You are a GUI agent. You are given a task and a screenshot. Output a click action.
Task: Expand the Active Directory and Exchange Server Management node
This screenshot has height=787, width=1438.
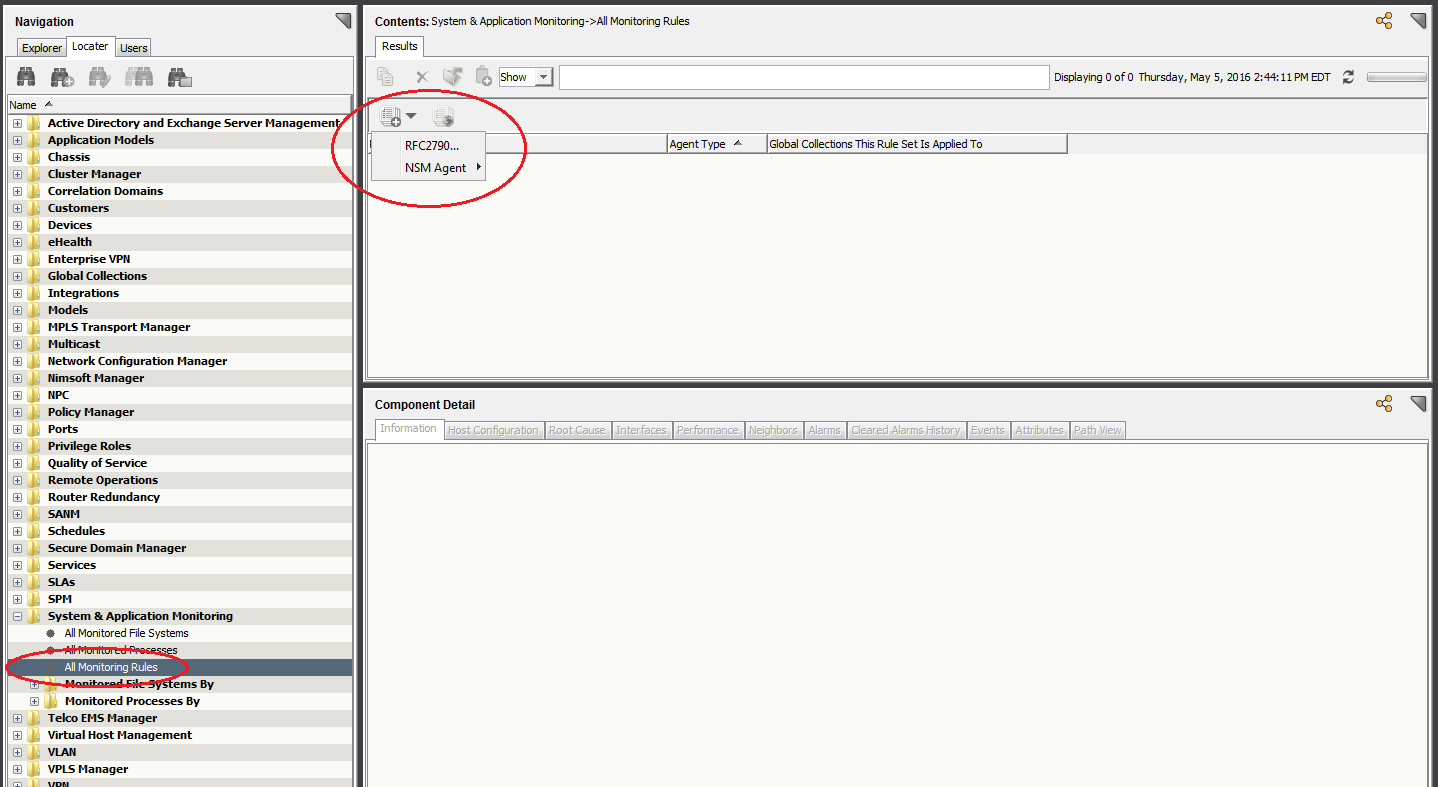click(17, 123)
